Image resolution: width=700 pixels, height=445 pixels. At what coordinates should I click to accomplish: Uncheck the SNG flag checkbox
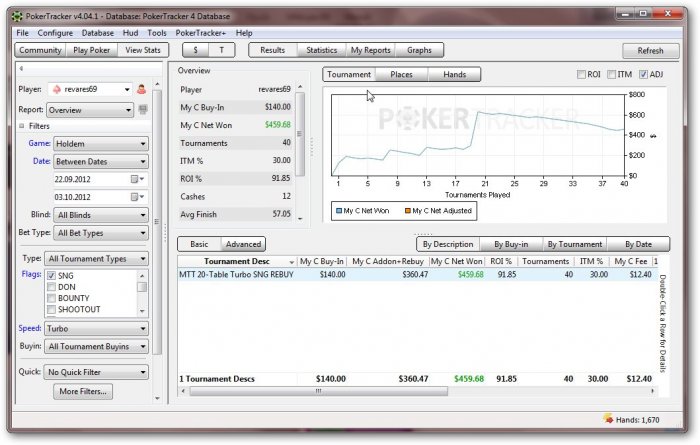pyautogui.click(x=51, y=275)
